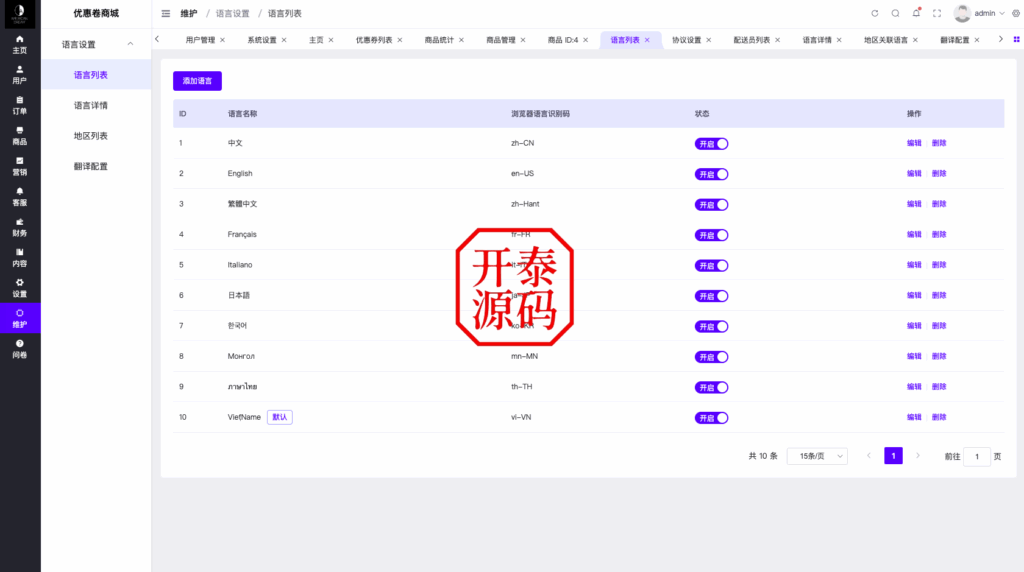Open the 主页 home sidebar icon
1024x572 pixels.
[20, 44]
